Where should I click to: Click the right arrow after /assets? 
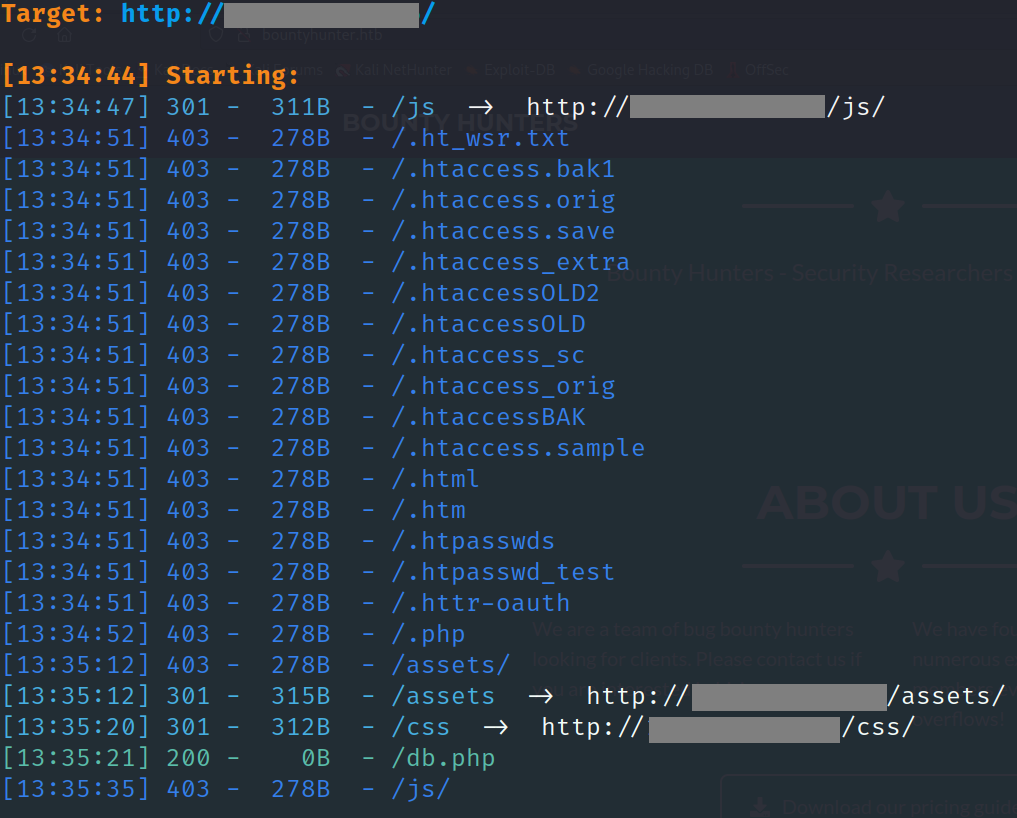coord(540,696)
